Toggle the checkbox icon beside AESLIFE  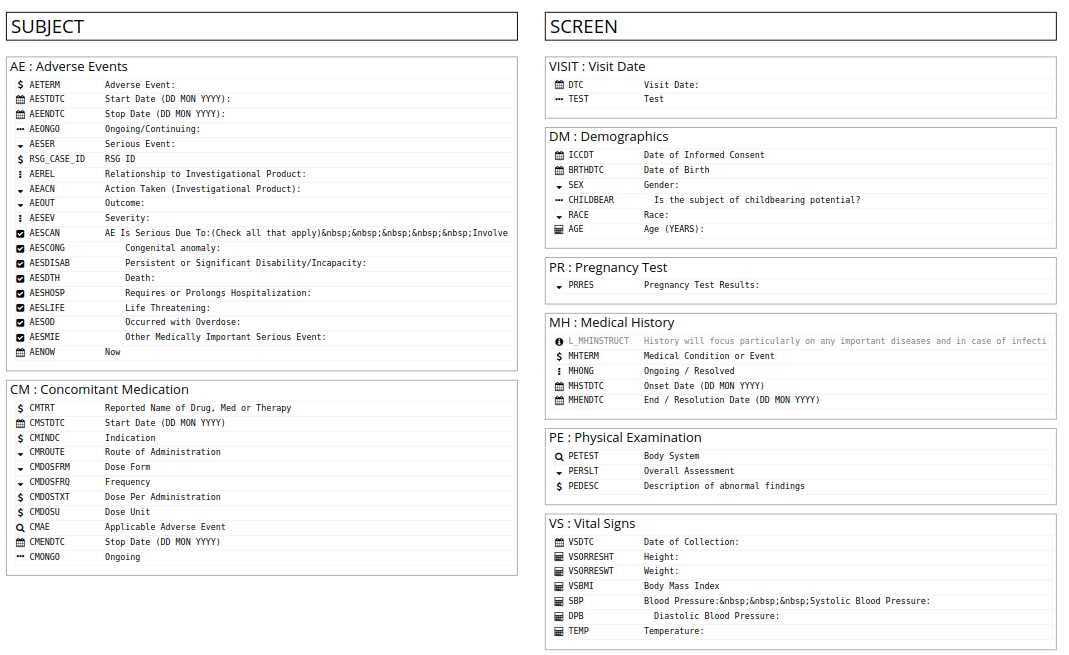click(x=20, y=308)
